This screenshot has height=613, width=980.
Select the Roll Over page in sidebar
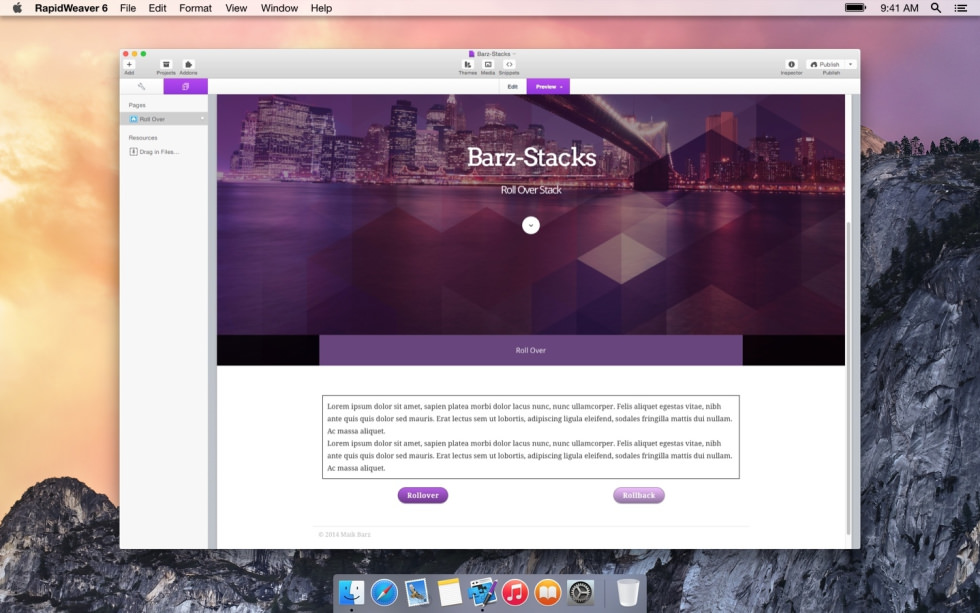164,119
